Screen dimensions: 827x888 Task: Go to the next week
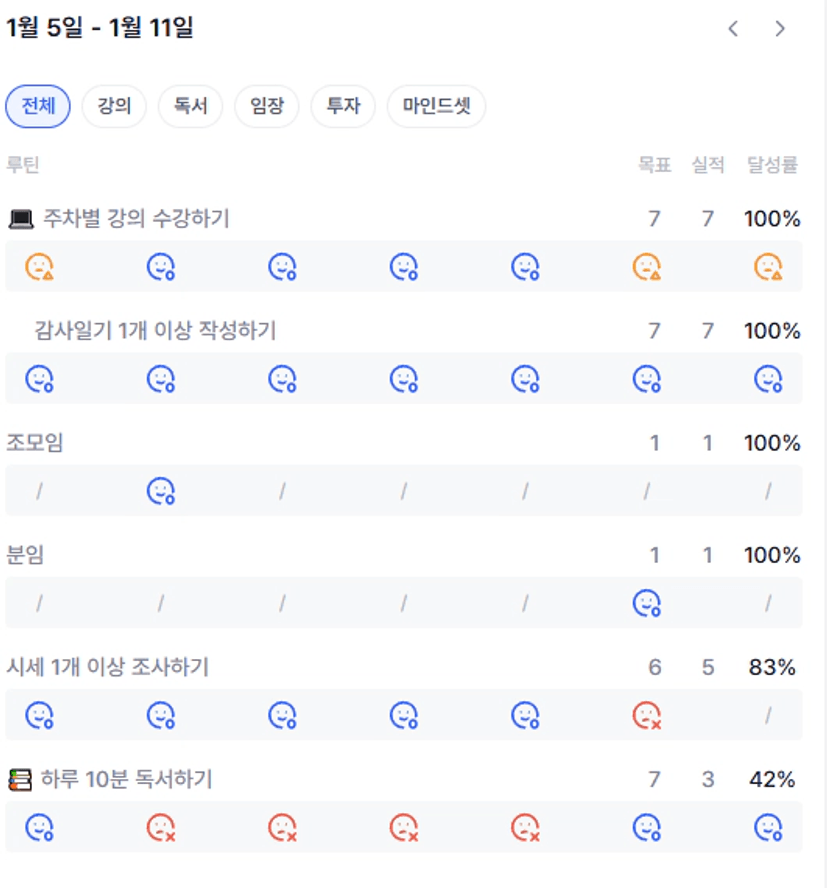(x=780, y=29)
